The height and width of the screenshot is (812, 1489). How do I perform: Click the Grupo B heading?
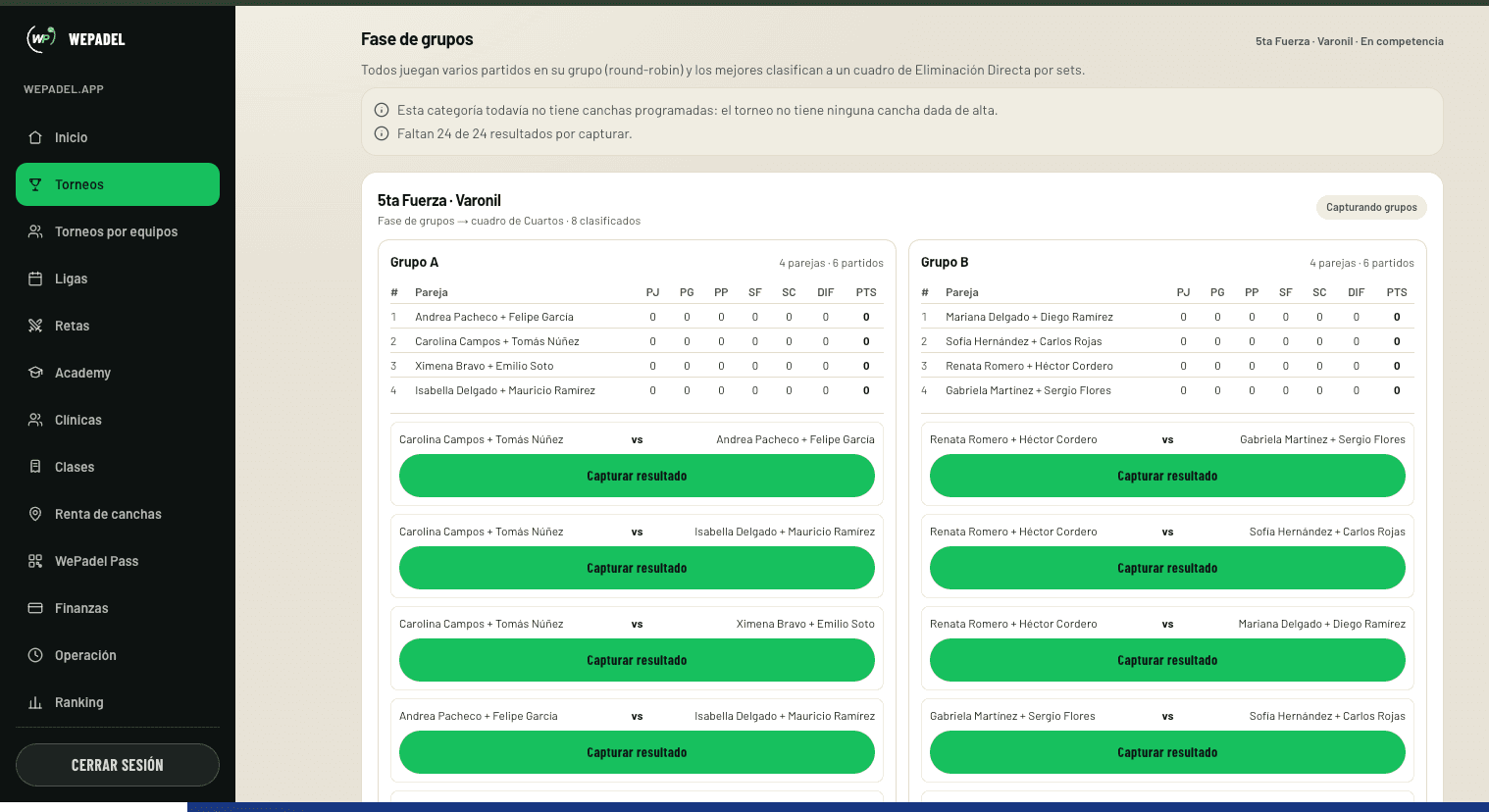point(945,262)
